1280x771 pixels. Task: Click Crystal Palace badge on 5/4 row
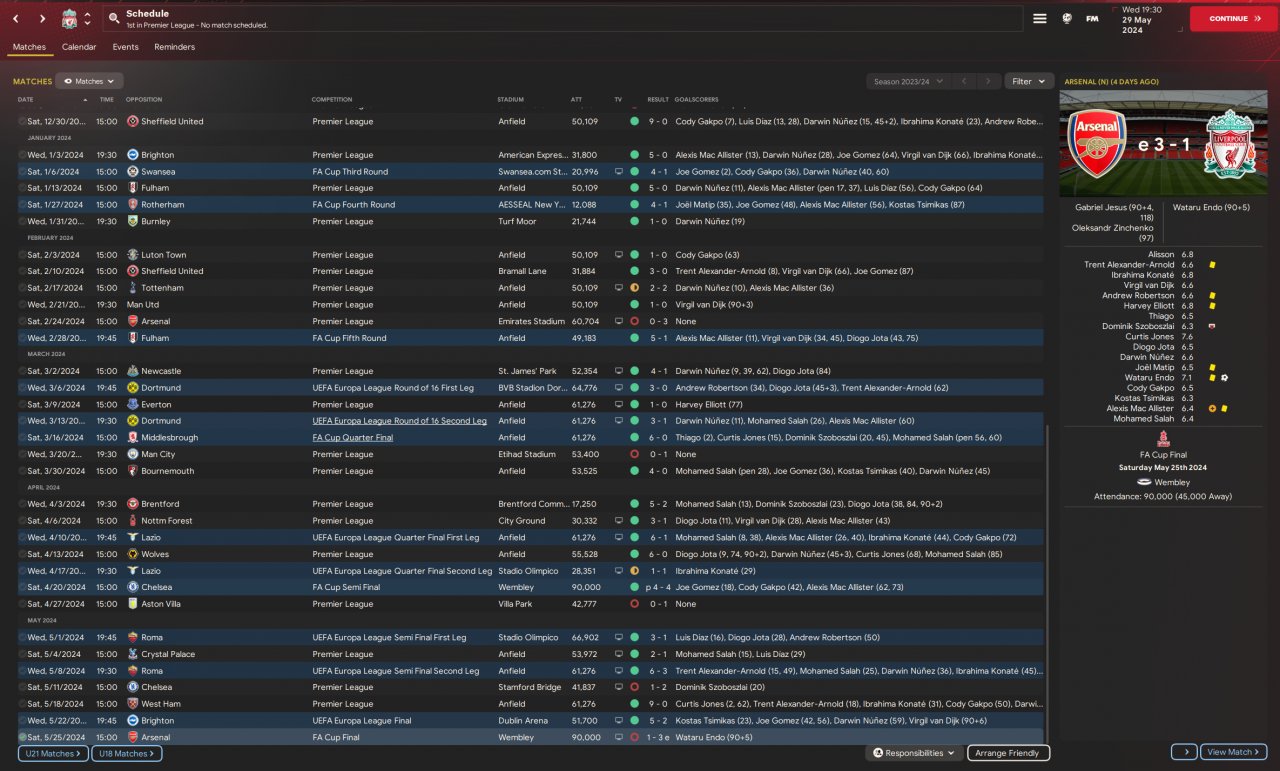pyautogui.click(x=133, y=654)
